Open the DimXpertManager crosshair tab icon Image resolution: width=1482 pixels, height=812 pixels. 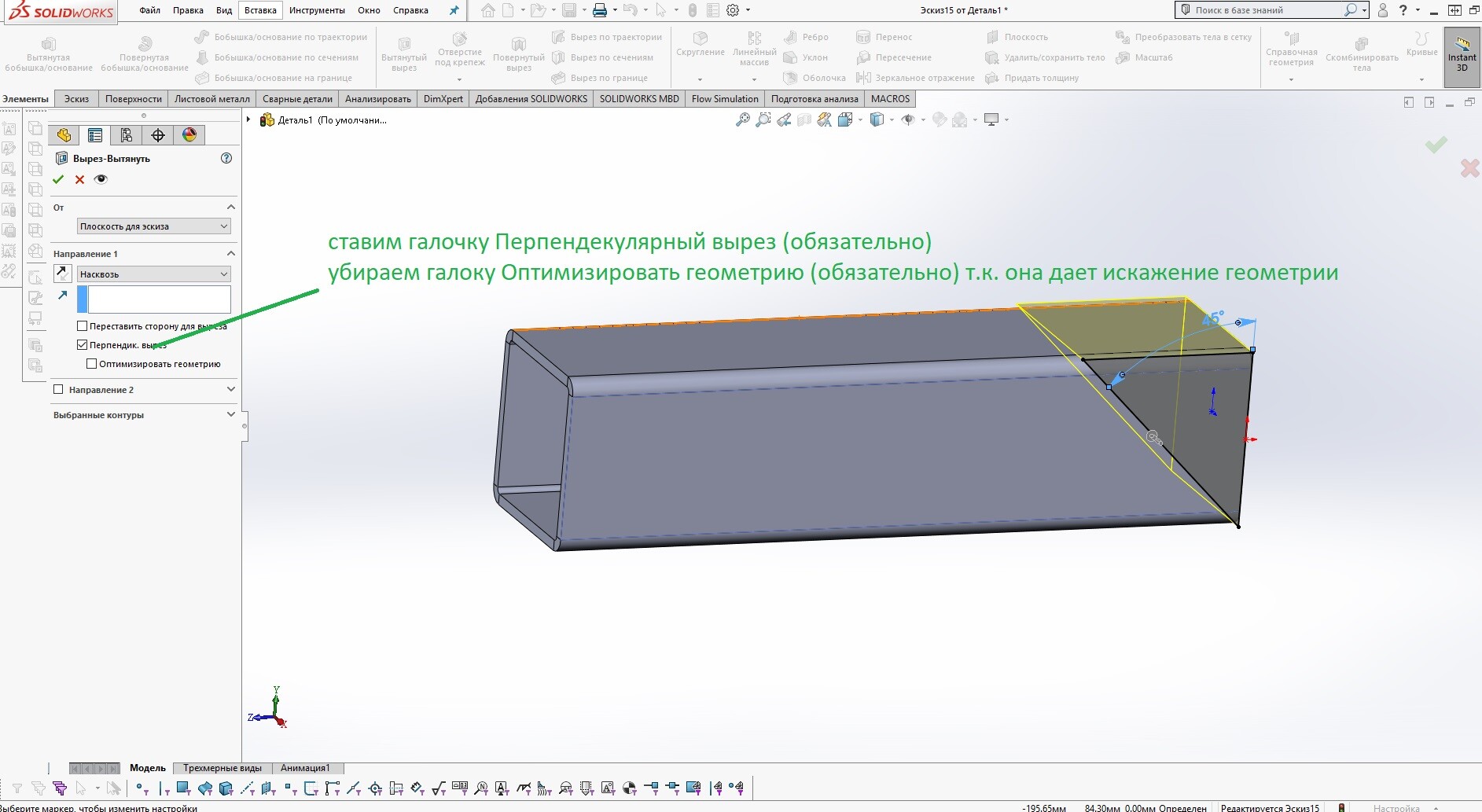pyautogui.click(x=158, y=135)
